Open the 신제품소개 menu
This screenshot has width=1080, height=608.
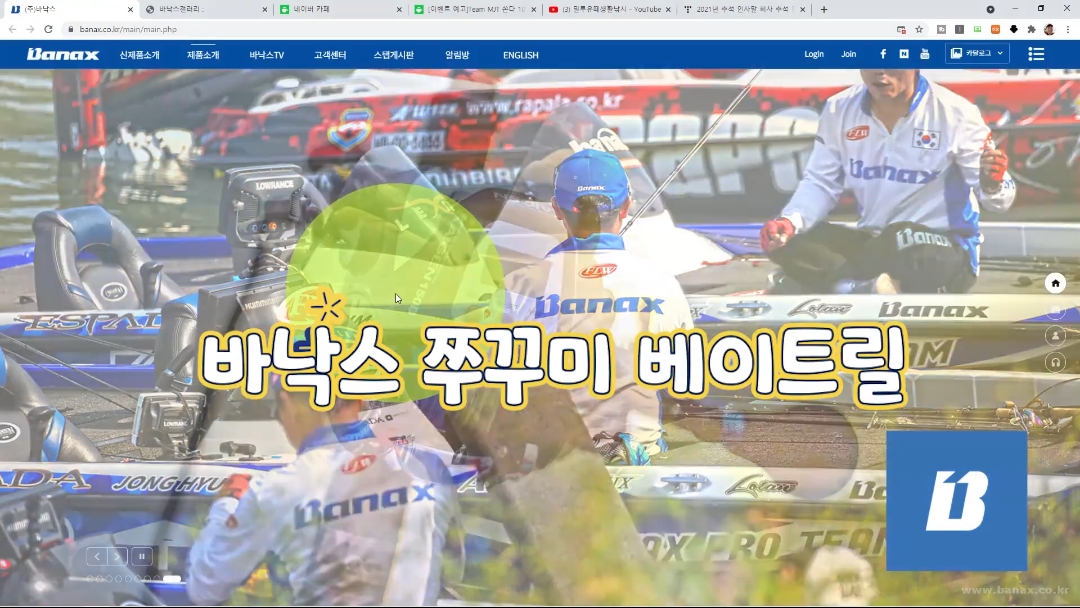139,54
